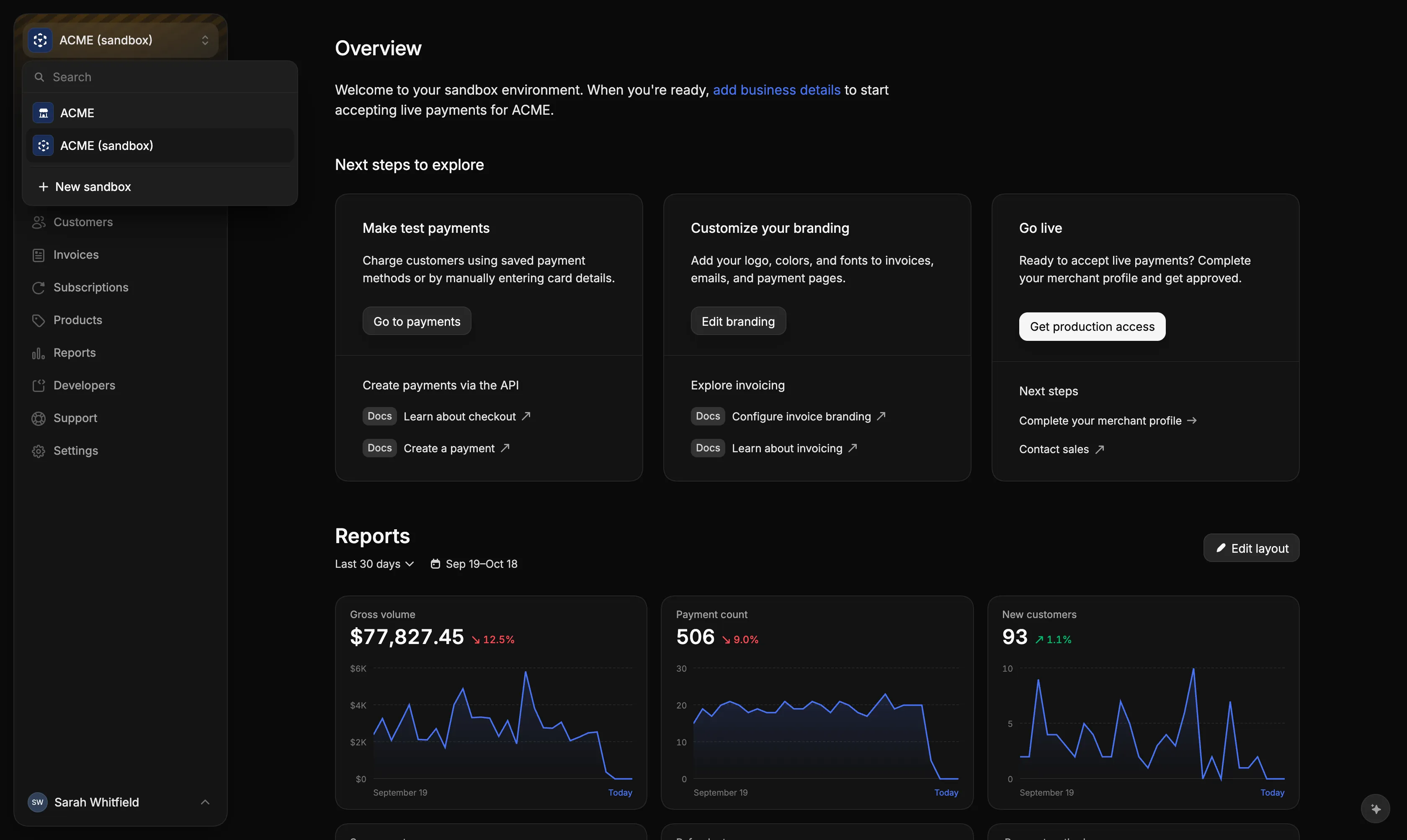Click Edit branding button
The height and width of the screenshot is (840, 1407).
[x=738, y=321]
